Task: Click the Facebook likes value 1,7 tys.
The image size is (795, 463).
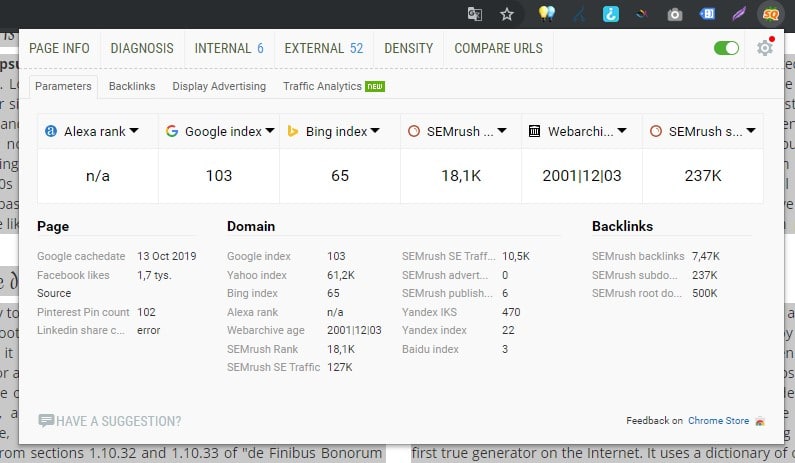Action: click(x=154, y=275)
